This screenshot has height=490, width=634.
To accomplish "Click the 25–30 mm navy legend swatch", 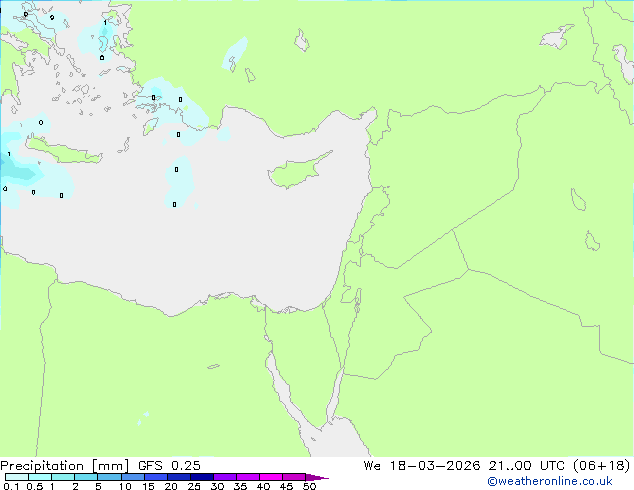I will pos(202,477).
